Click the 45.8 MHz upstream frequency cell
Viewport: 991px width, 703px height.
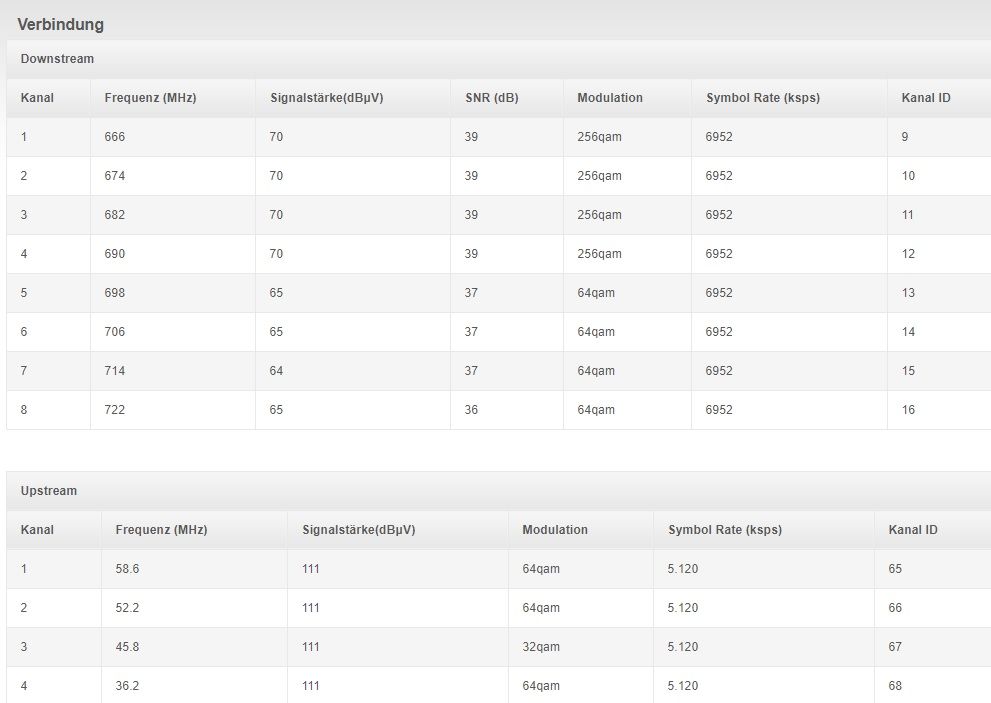coord(127,647)
